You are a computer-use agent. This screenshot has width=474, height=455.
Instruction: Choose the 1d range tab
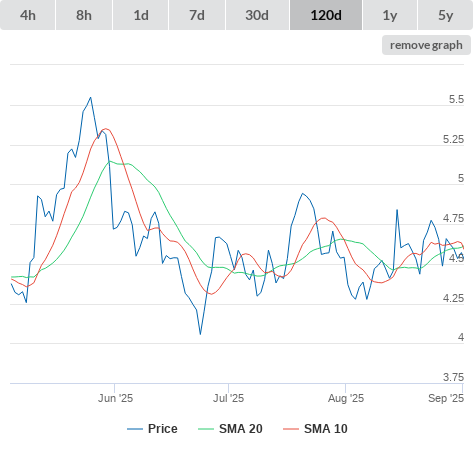click(x=141, y=15)
